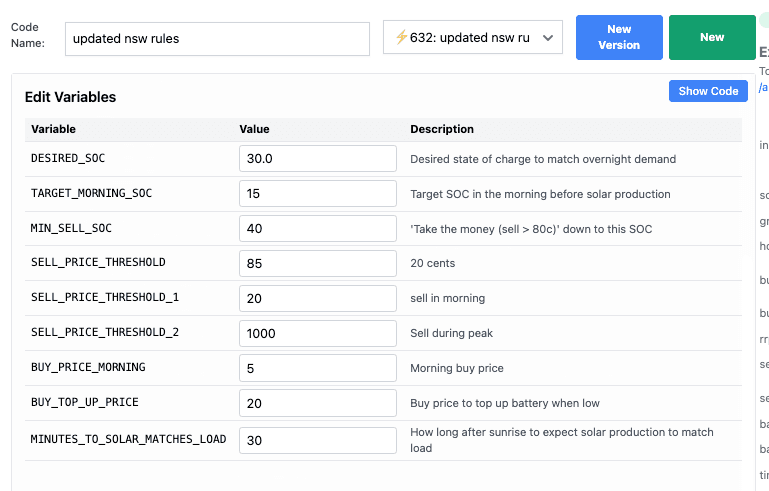Edit the SELL_PRICE_THRESHOLD_2 value field showing 1000

318,334
